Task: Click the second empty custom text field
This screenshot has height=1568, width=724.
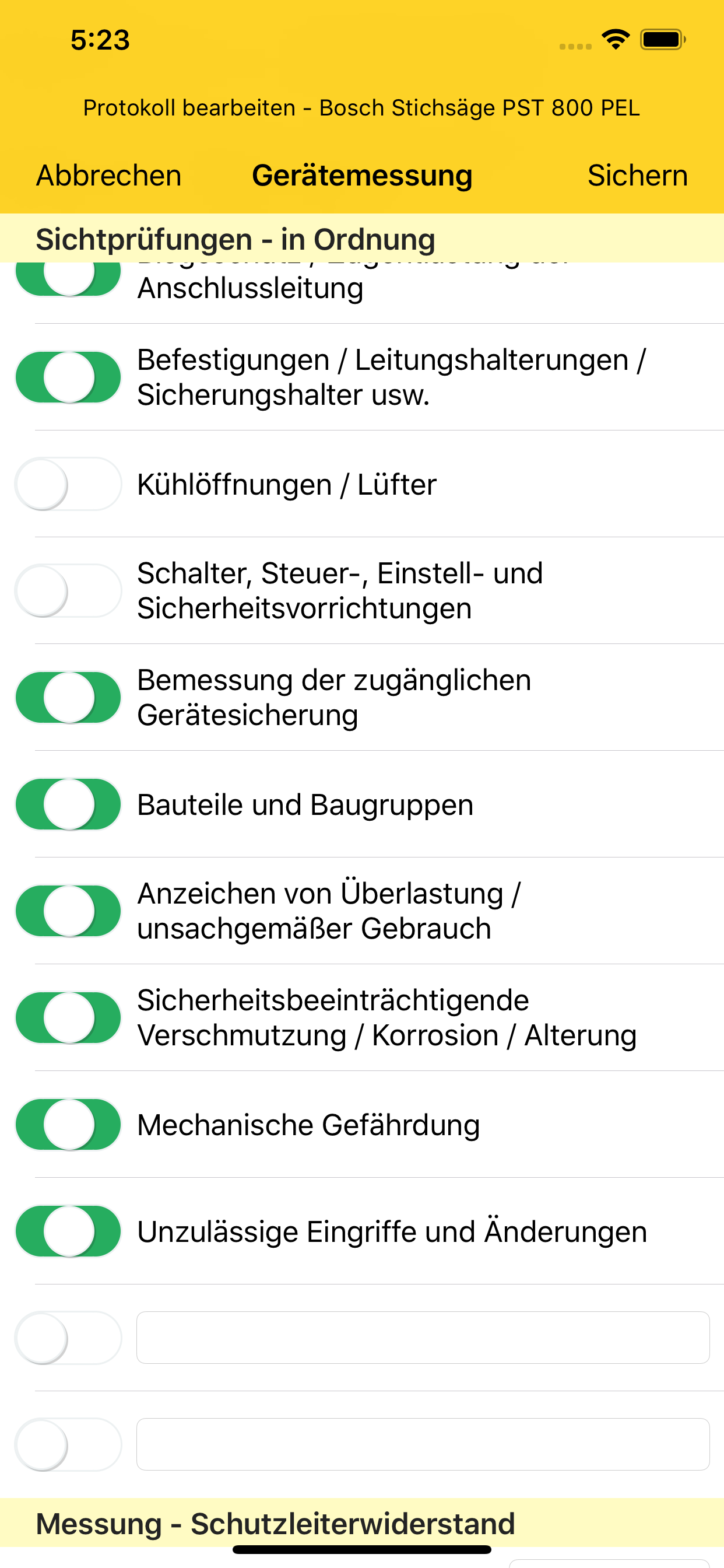Action: pos(423,1444)
